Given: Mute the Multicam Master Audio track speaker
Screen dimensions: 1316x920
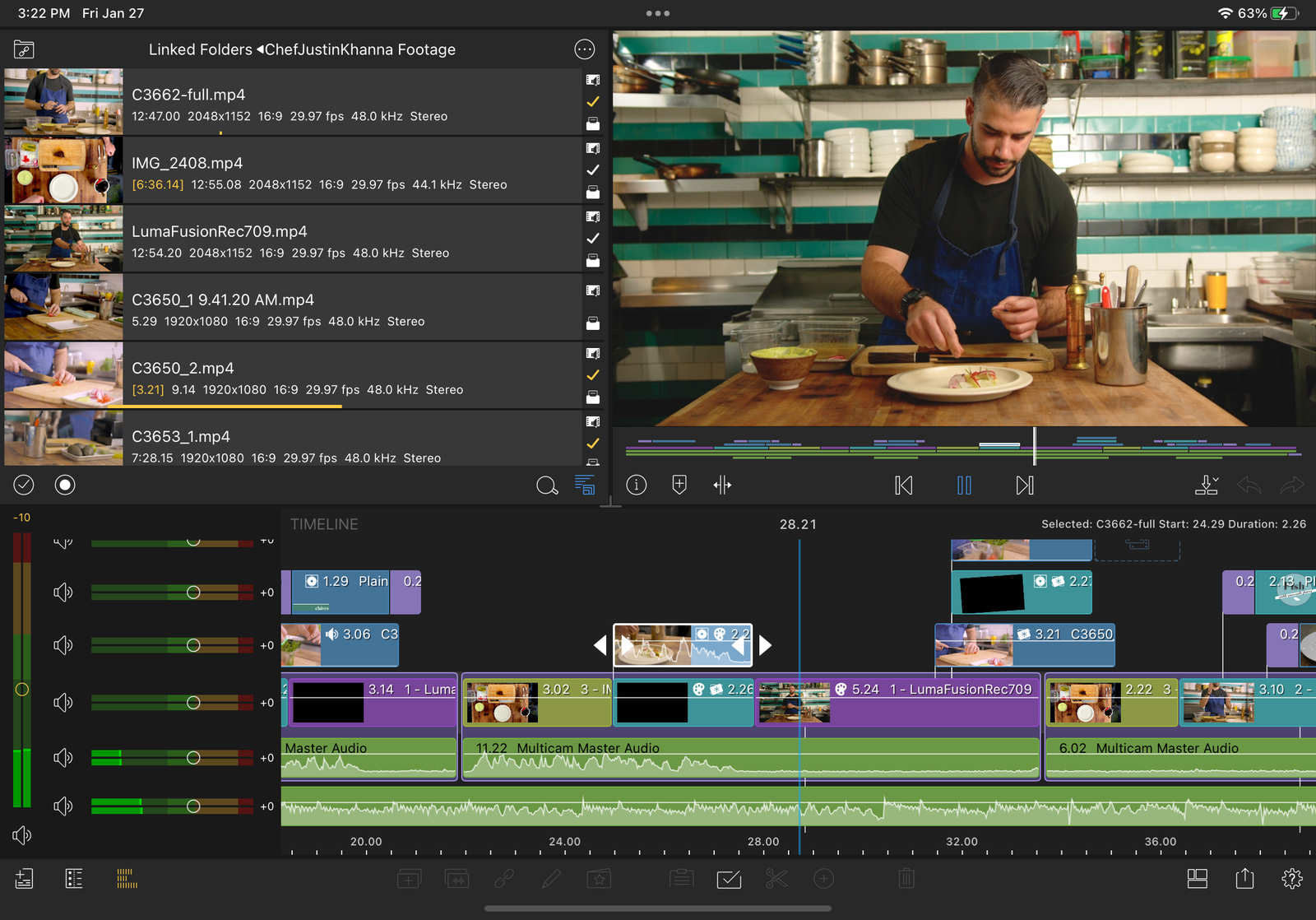Looking at the screenshot, I should pos(63,757).
